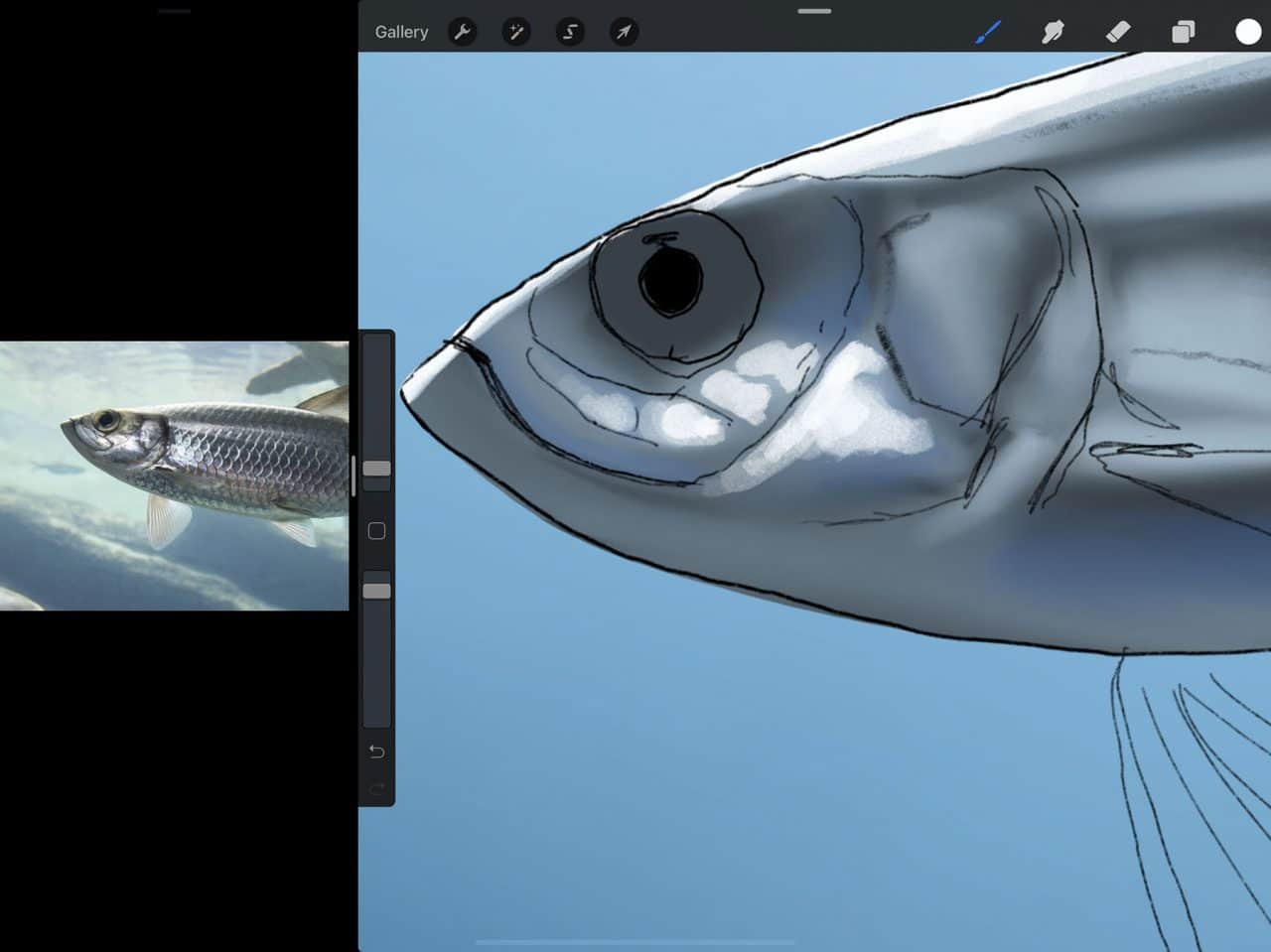Select the Smudge tool
Viewport: 1271px width, 952px height.
1053,31
